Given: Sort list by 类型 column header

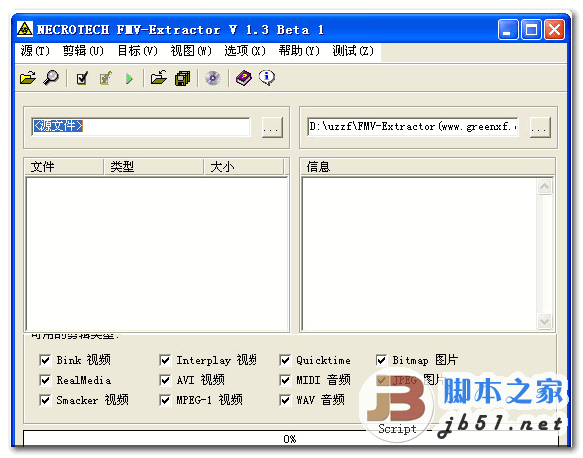Looking at the screenshot, I should click(154, 167).
